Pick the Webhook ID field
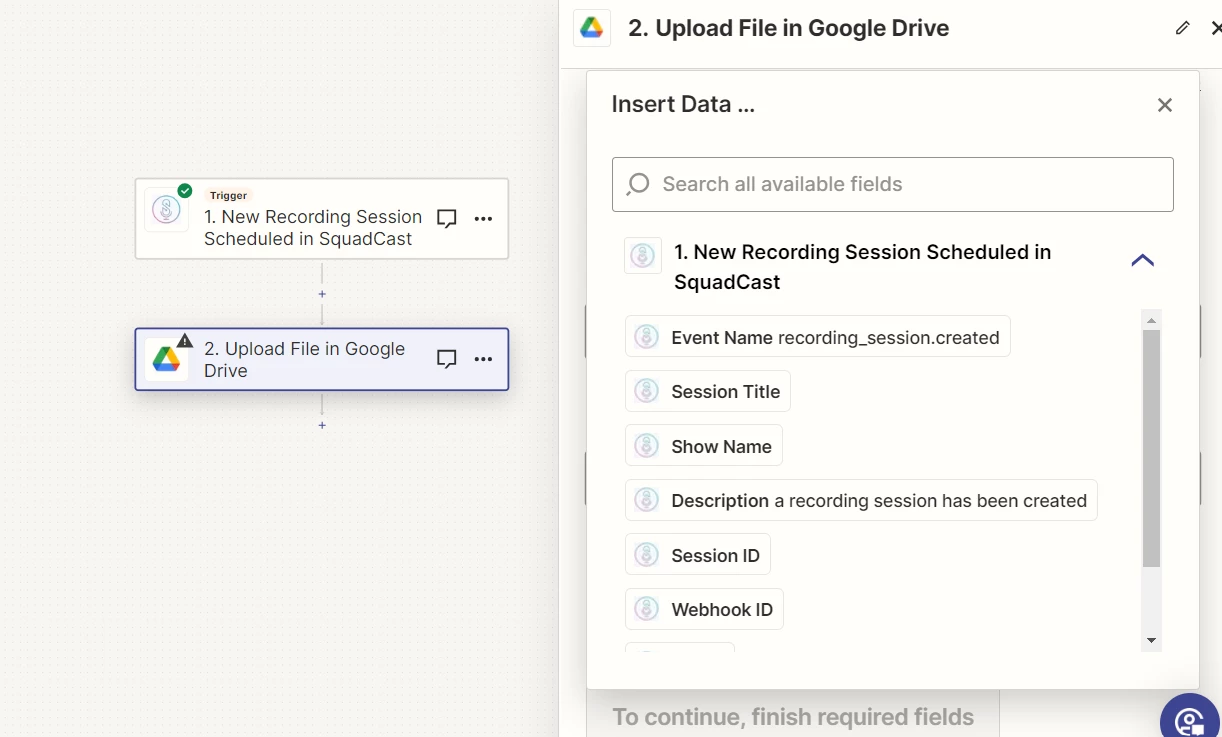Image resolution: width=1222 pixels, height=737 pixels. (704, 609)
